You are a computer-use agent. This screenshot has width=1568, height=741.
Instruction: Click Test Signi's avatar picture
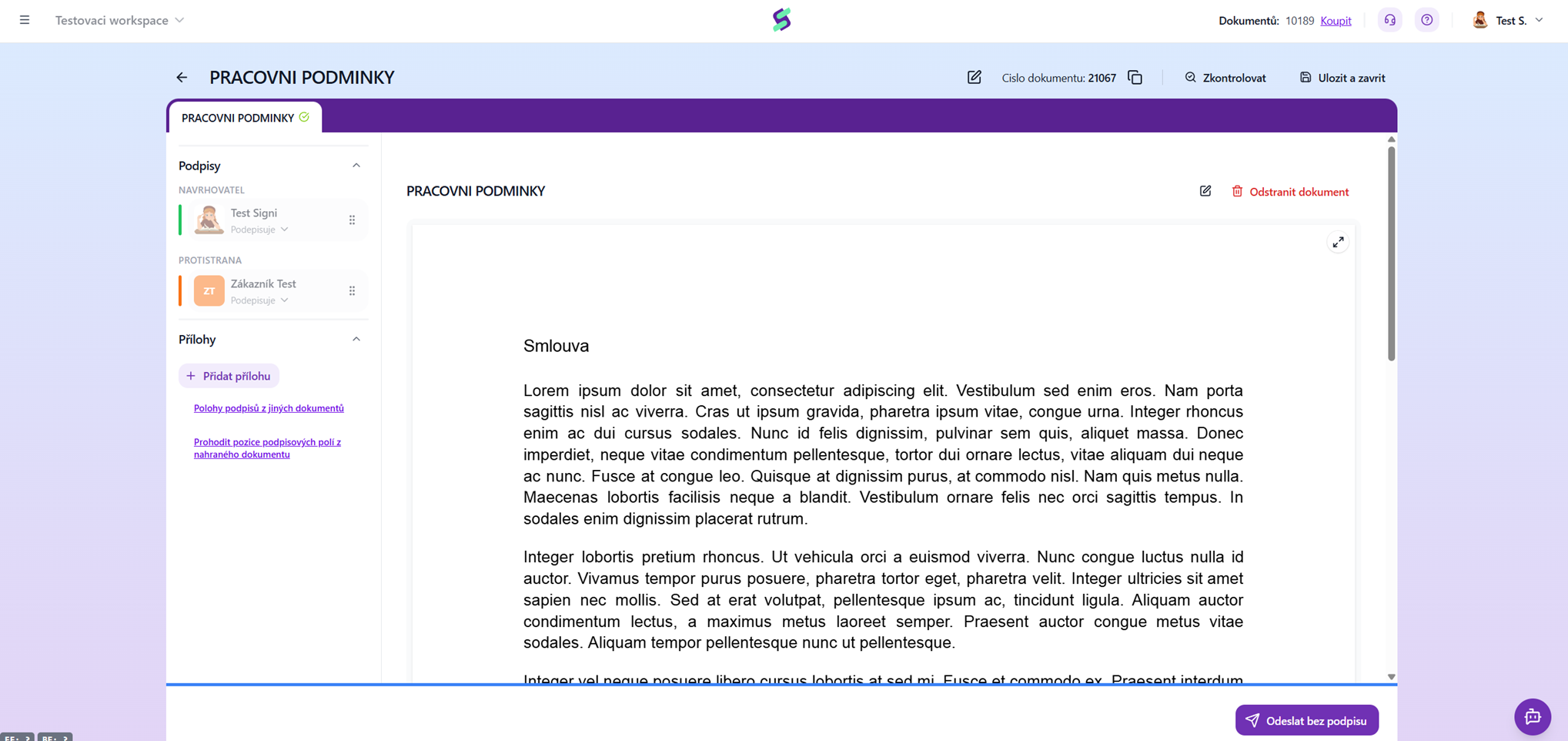click(x=209, y=220)
